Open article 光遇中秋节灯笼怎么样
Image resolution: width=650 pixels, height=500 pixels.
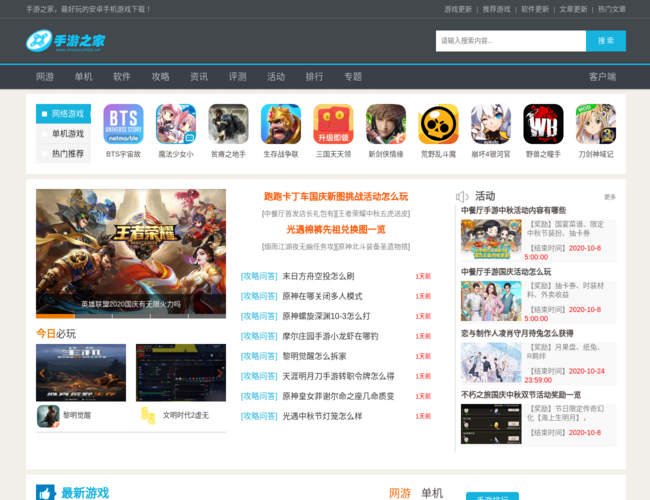coord(322,416)
